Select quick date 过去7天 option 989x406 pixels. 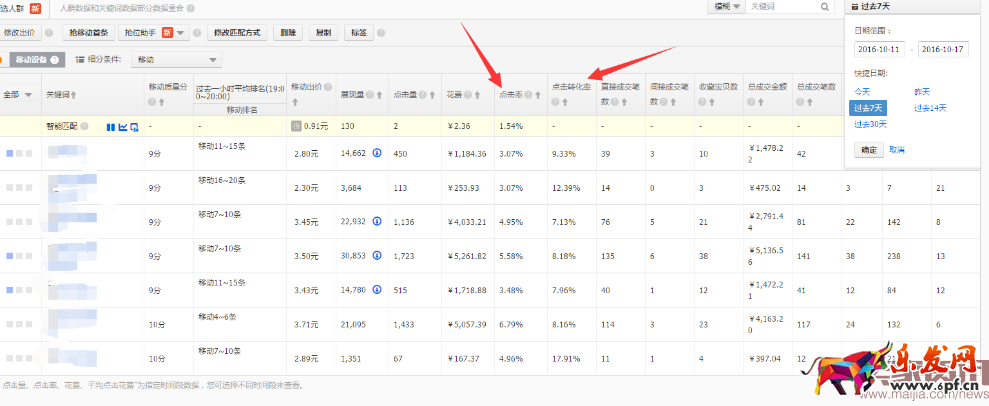tap(866, 107)
